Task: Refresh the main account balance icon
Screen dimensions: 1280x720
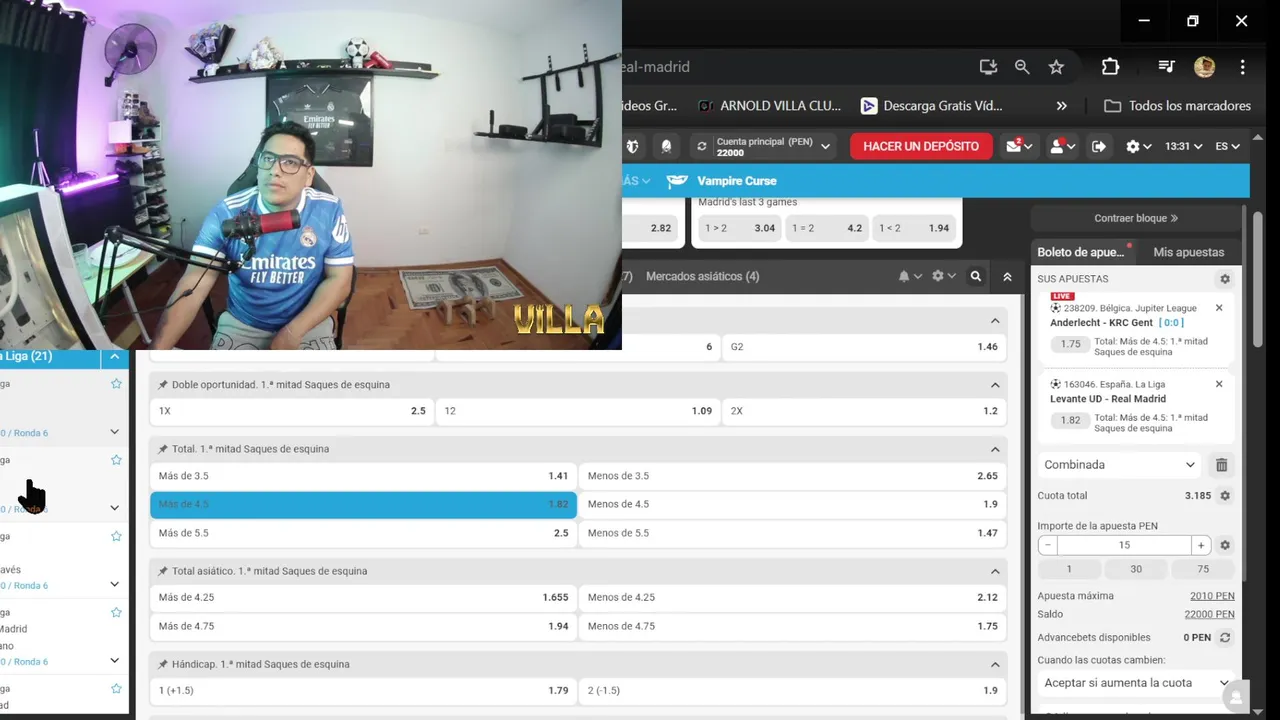Action: 702,146
